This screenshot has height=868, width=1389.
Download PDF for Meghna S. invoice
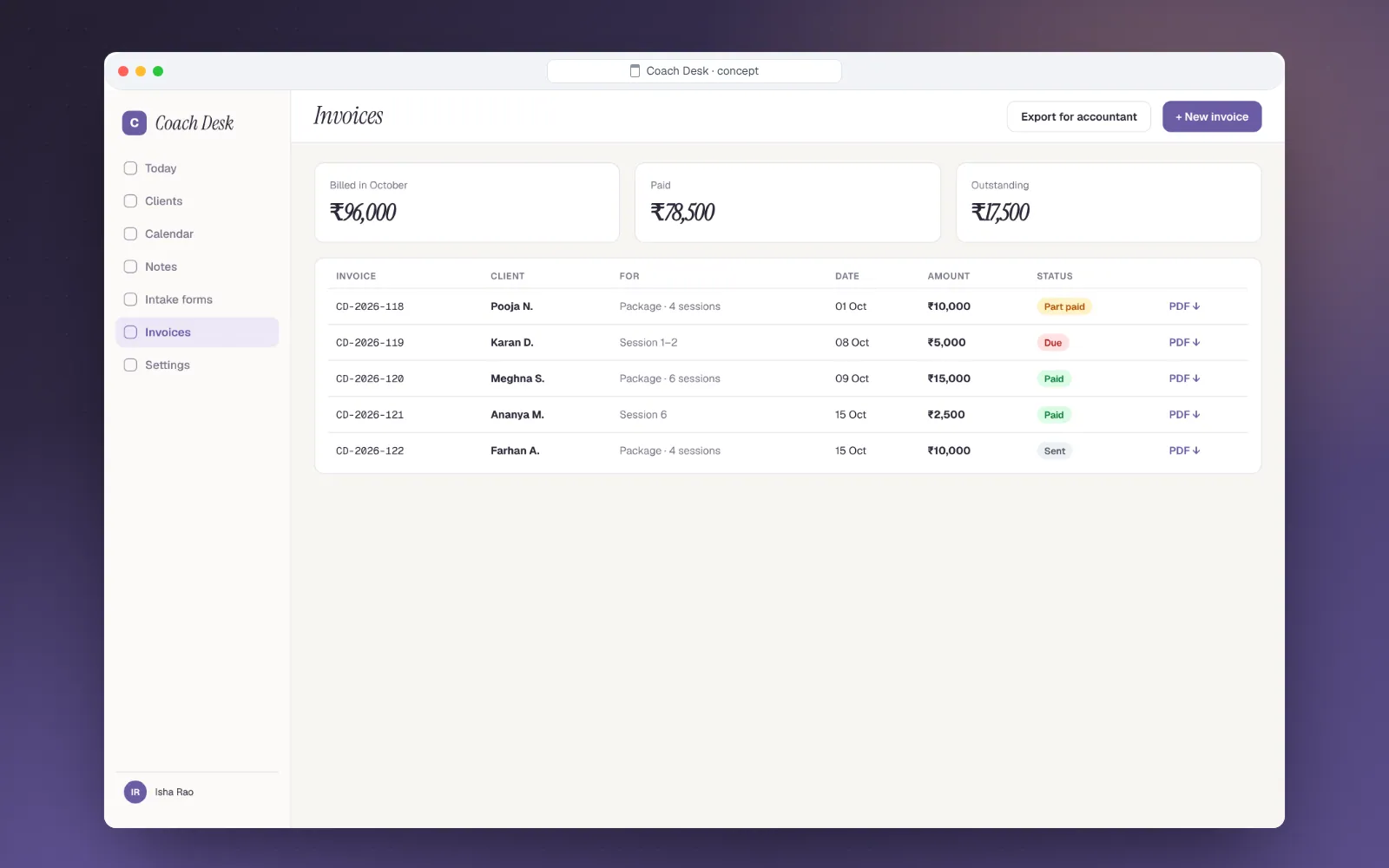[x=1184, y=378]
